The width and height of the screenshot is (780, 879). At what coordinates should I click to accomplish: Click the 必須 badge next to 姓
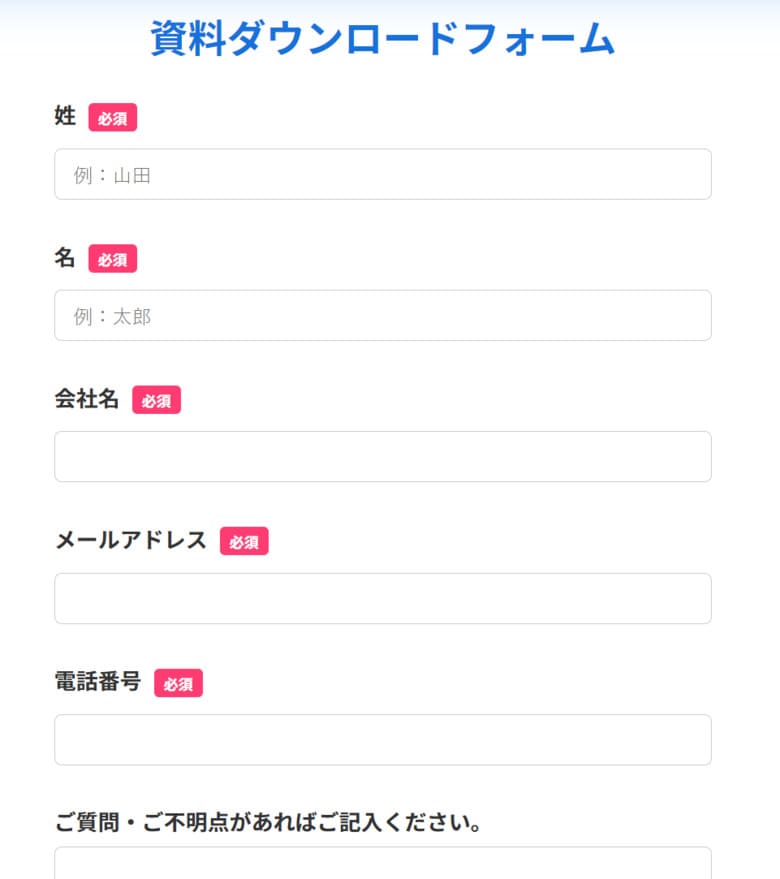click(x=113, y=117)
